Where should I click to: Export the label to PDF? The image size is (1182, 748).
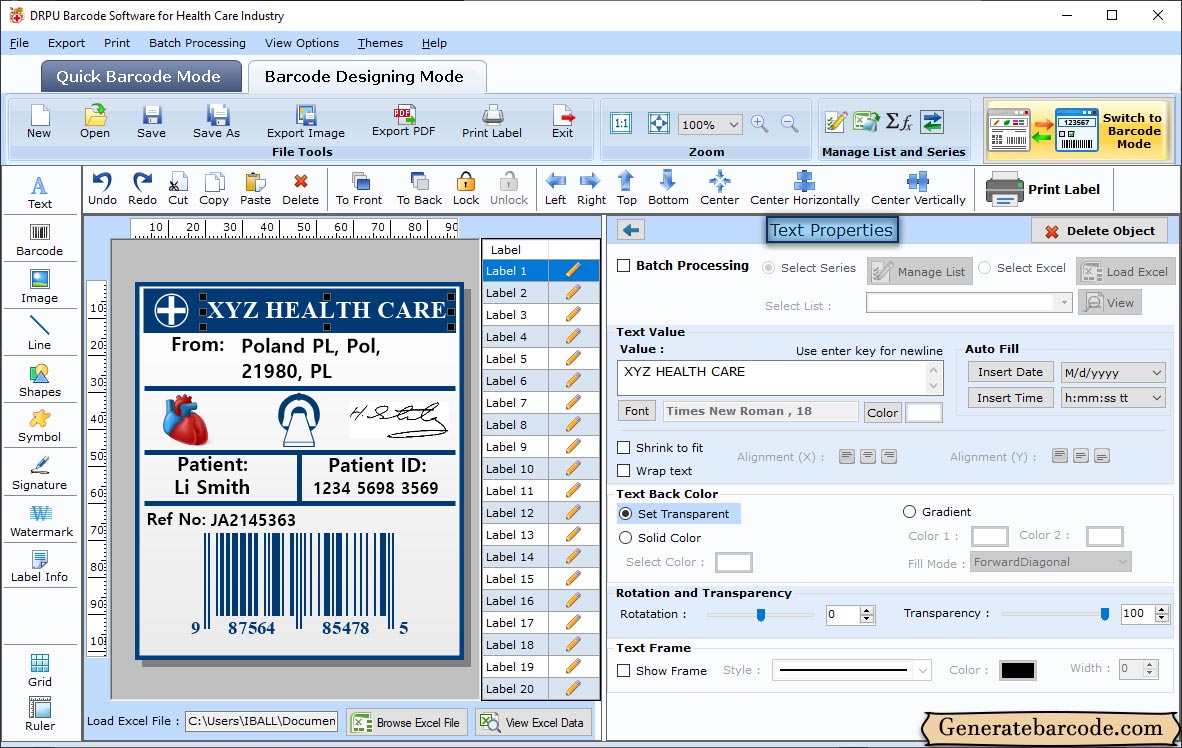[403, 122]
